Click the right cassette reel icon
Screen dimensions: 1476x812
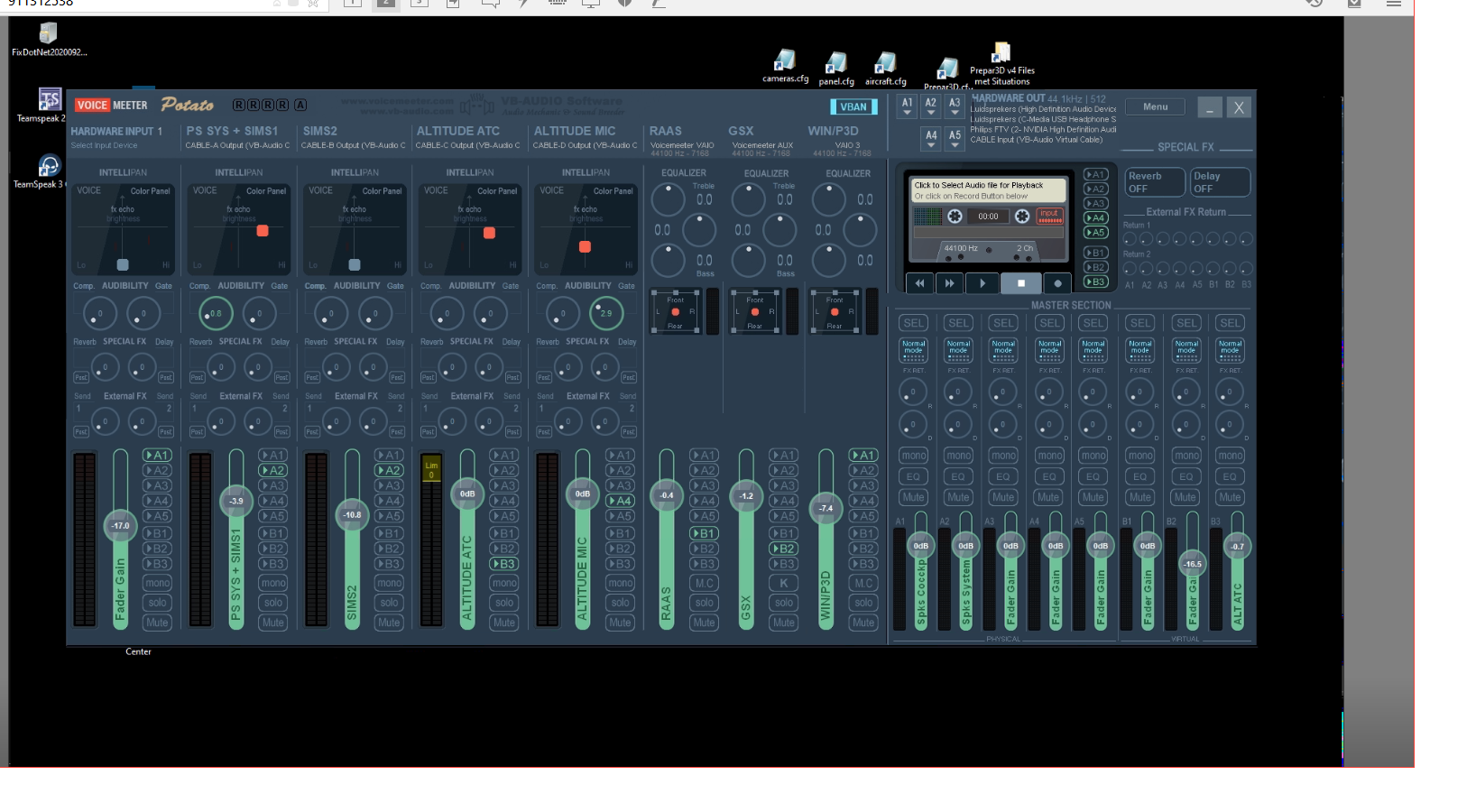pyautogui.click(x=1022, y=217)
